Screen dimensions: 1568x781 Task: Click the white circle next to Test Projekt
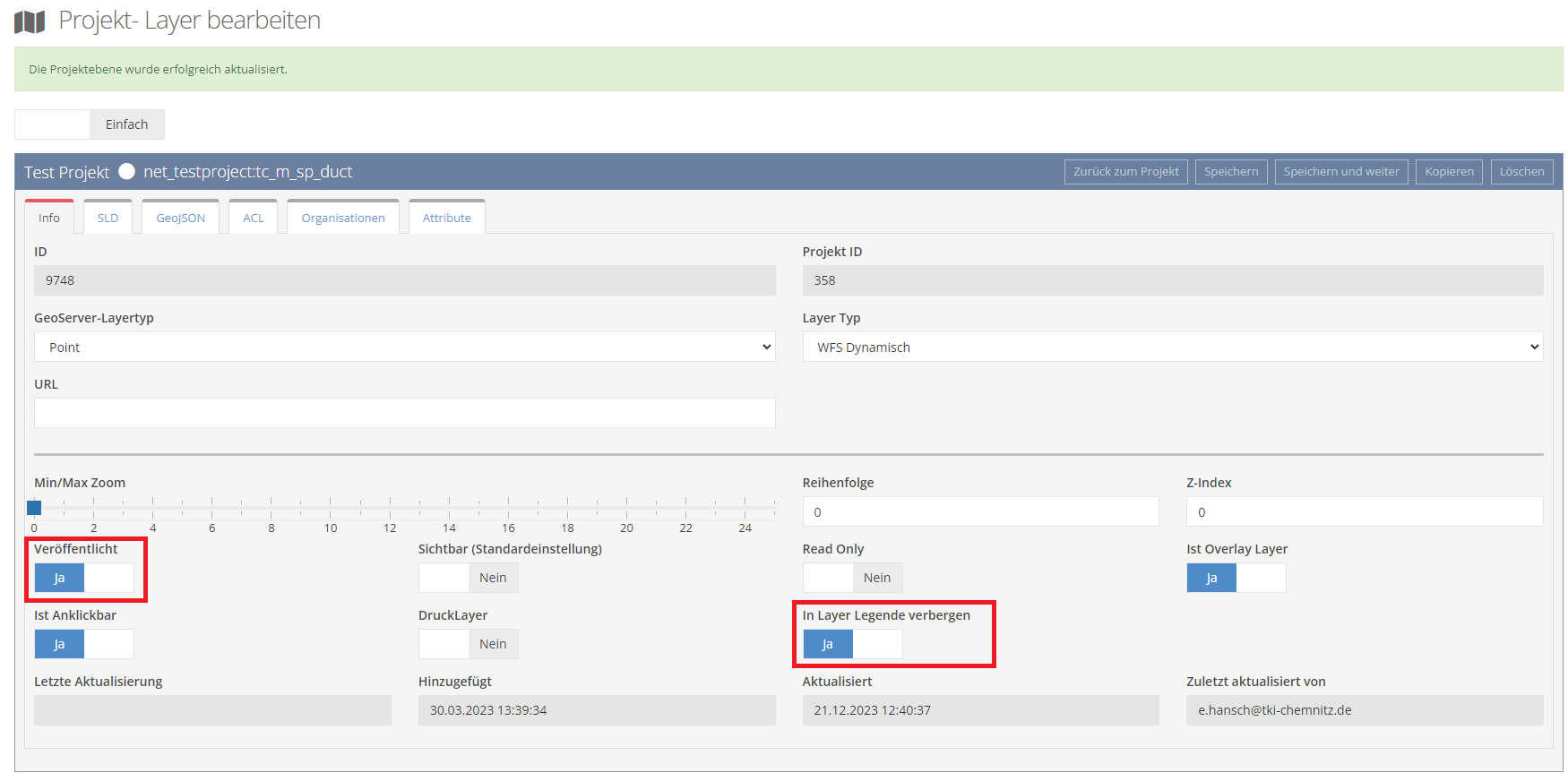126,172
